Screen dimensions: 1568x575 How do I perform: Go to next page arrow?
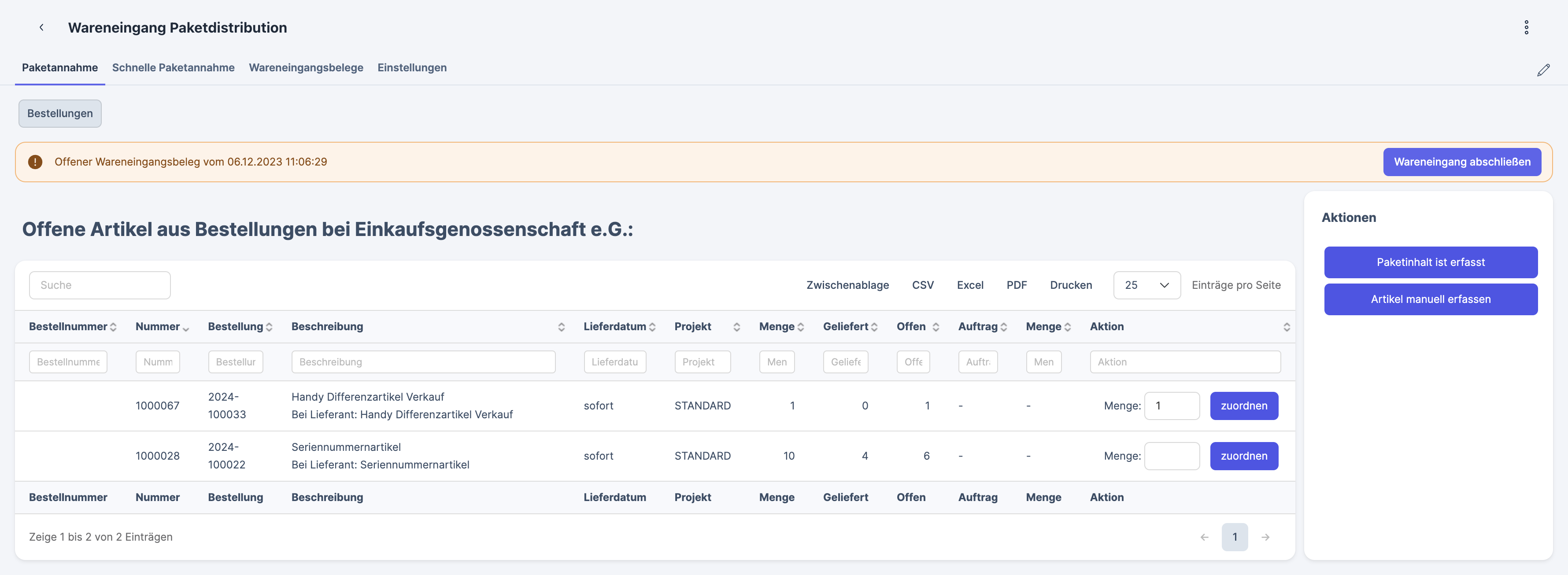pyautogui.click(x=1265, y=537)
